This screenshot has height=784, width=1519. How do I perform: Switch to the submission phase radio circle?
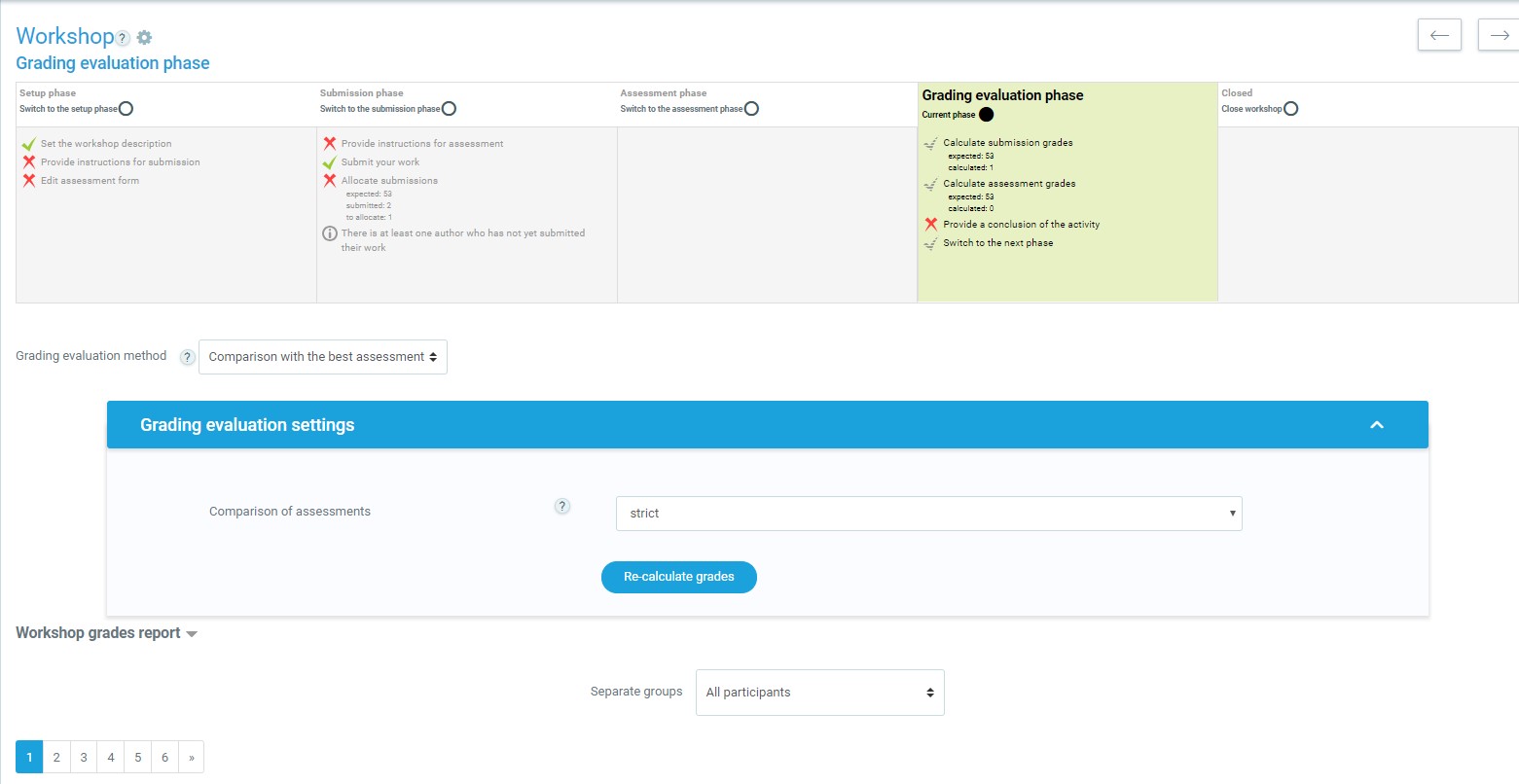(449, 109)
